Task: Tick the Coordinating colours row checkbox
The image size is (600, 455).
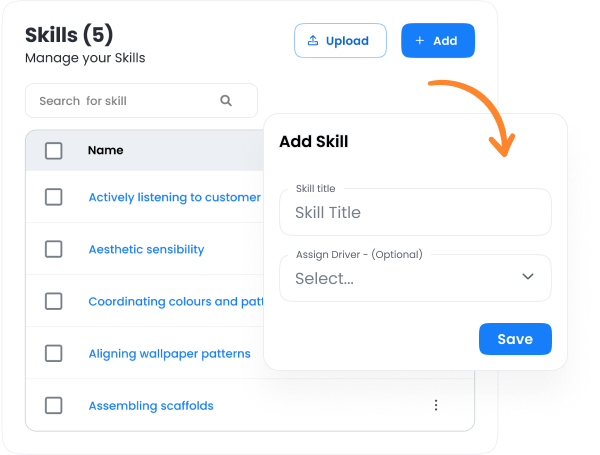Action: pos(54,301)
